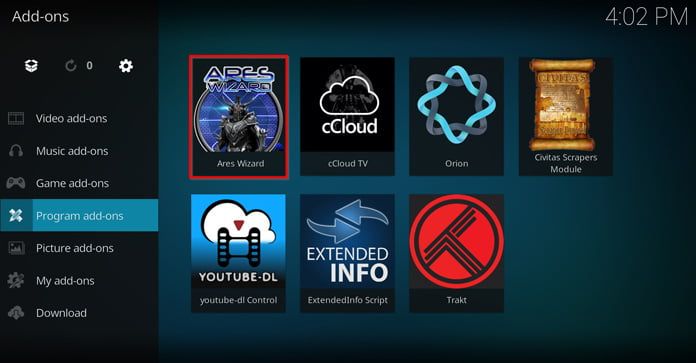The width and height of the screenshot is (696, 363).
Task: Open add-on settings gear icon
Action: 126,66
